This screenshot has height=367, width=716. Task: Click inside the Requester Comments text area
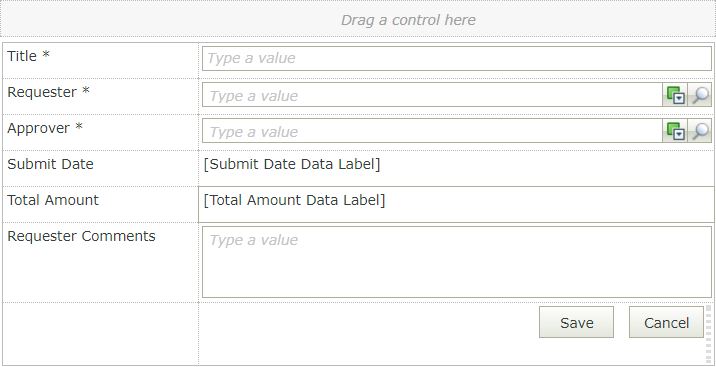point(457,262)
